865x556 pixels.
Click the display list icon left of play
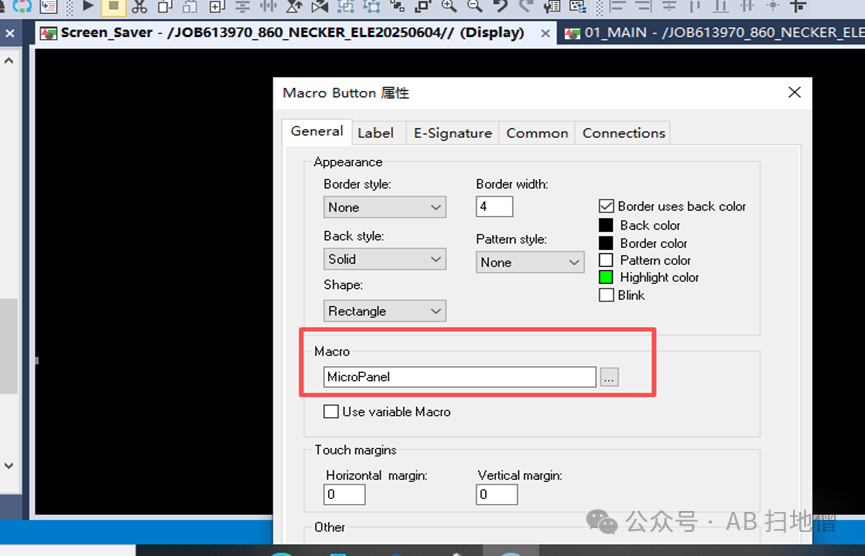[49, 6]
